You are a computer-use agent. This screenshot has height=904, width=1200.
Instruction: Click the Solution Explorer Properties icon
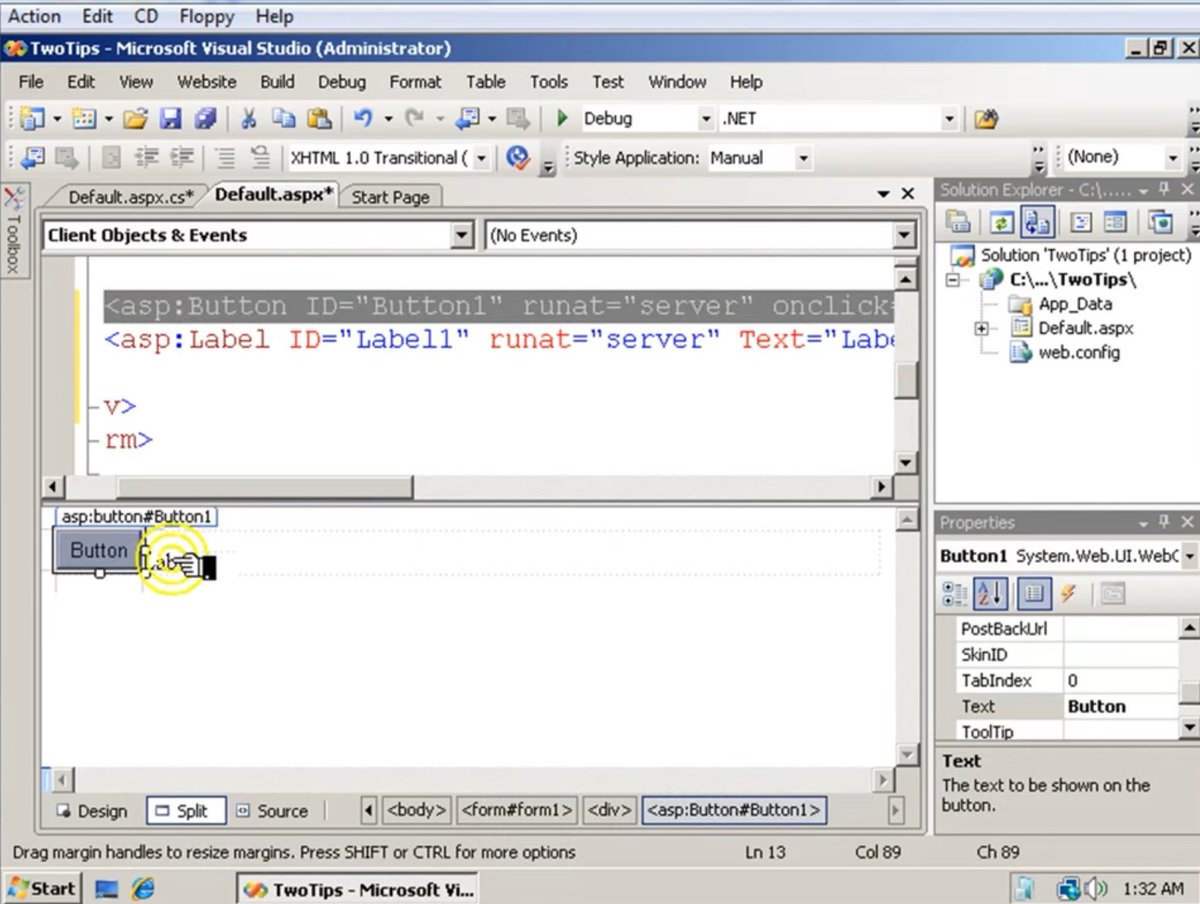pyautogui.click(x=959, y=222)
